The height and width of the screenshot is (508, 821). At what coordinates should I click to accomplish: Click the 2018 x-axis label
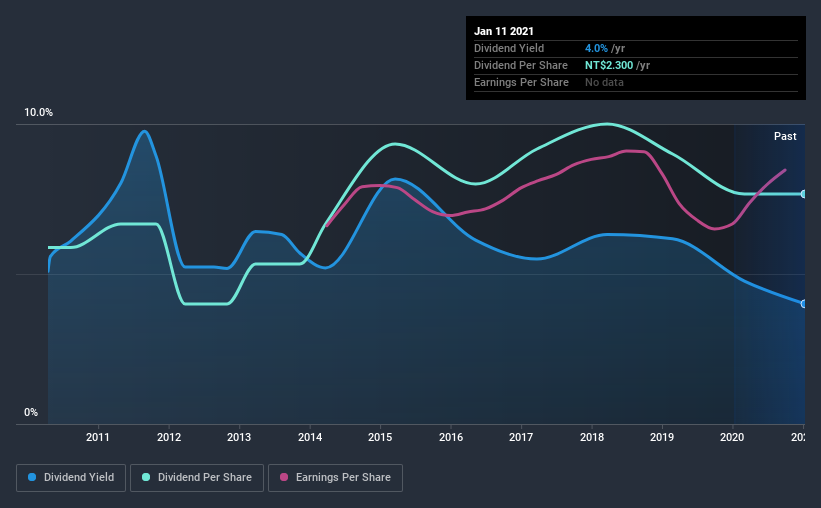[x=592, y=437]
